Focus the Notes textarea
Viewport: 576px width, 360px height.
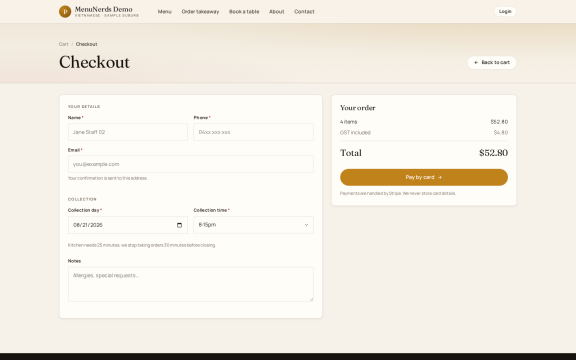(x=191, y=284)
